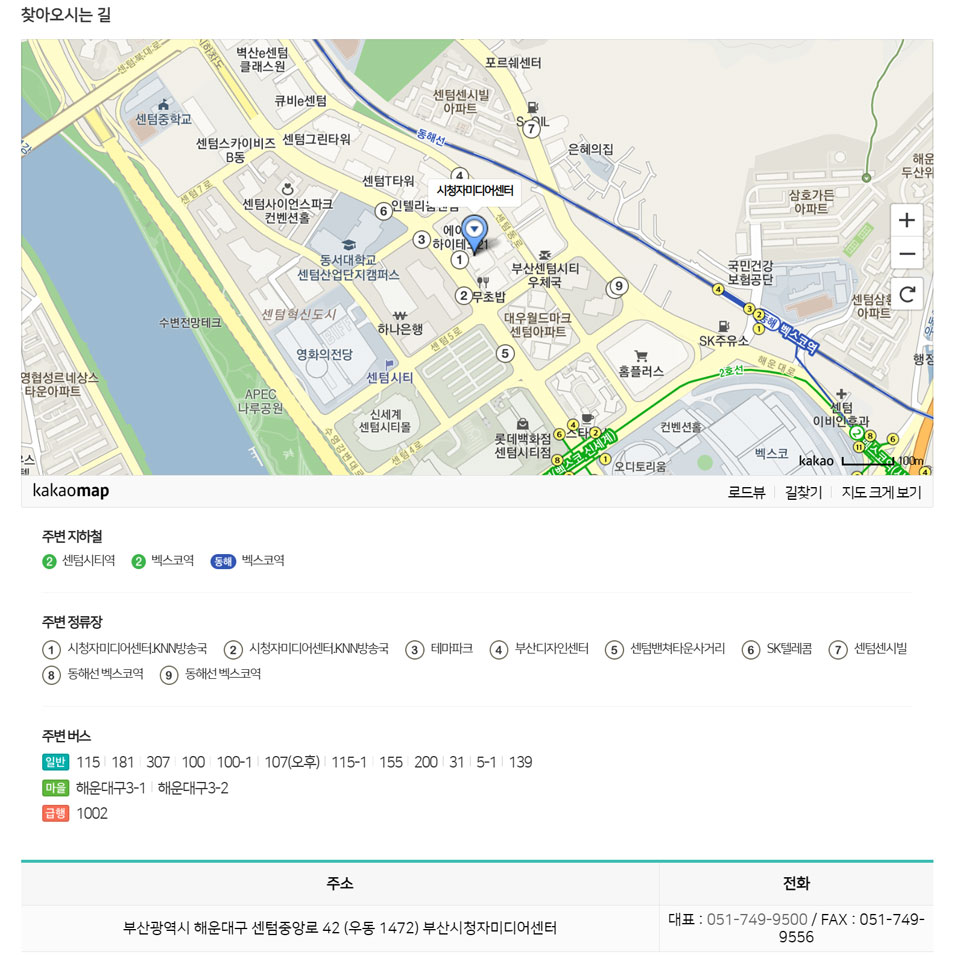Screen dimensions: 960x955
Task: Select stop ⑨ 동해선 벡스코역 in the list
Action: tap(211, 675)
